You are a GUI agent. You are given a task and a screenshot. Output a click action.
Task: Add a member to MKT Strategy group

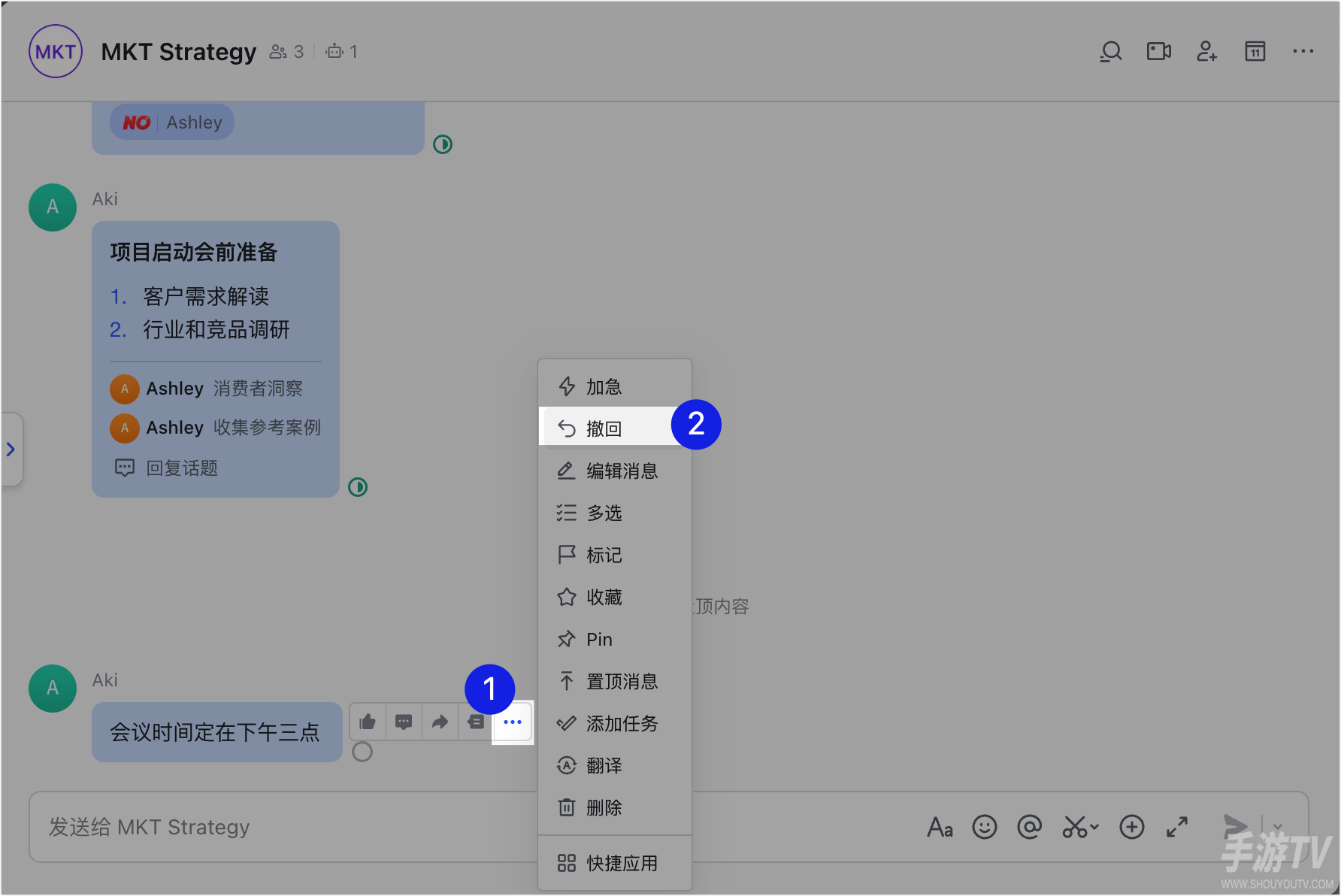[1206, 52]
